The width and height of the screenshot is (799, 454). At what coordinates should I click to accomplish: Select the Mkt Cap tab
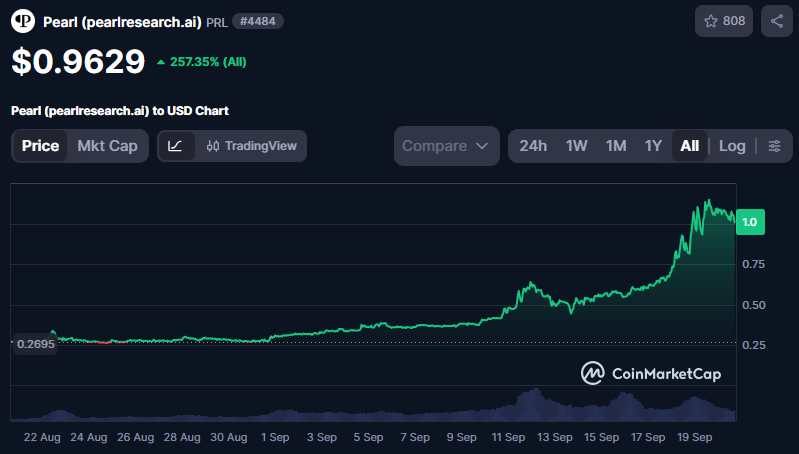tap(108, 146)
